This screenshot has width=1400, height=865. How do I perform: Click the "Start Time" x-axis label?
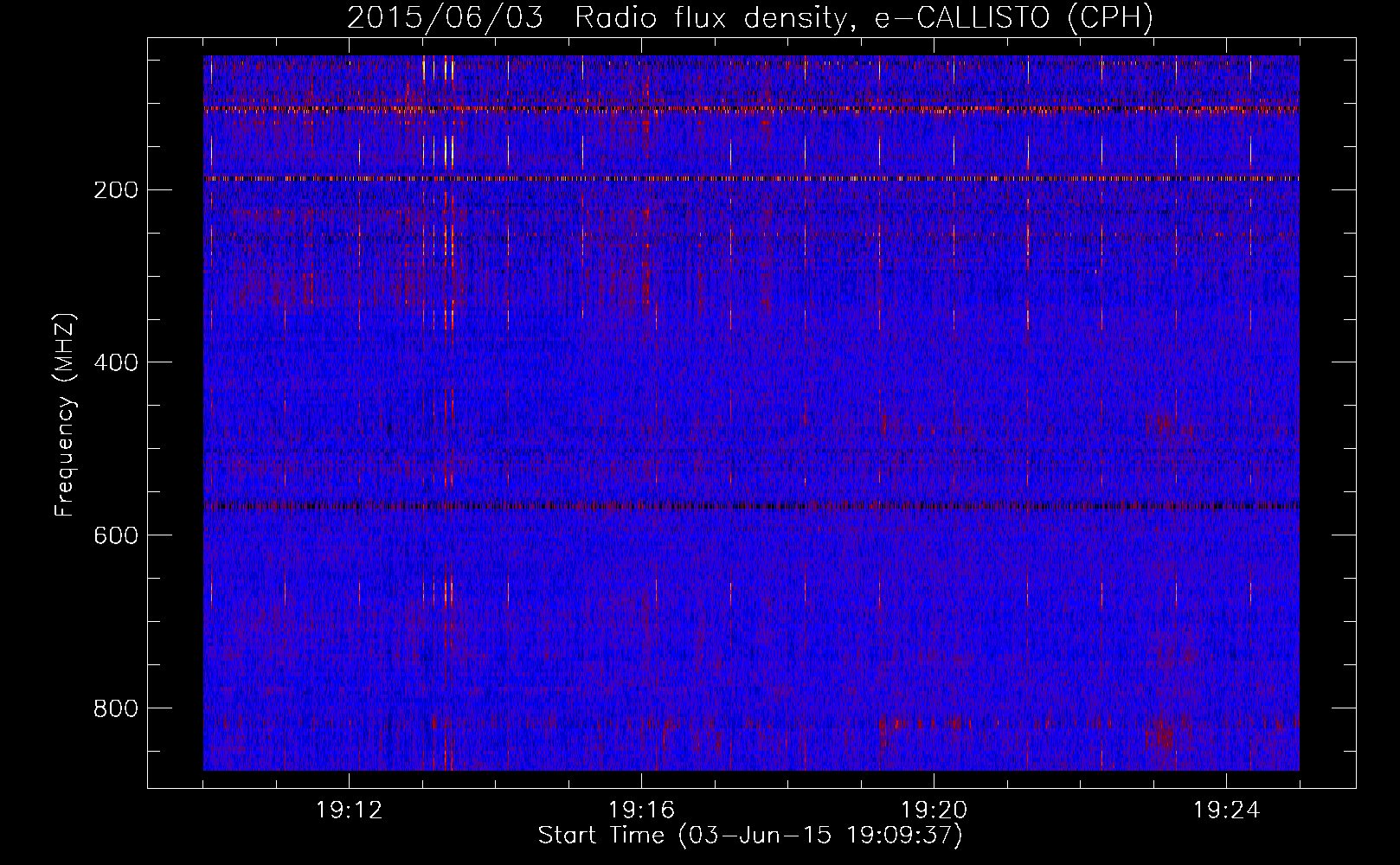[x=600, y=836]
